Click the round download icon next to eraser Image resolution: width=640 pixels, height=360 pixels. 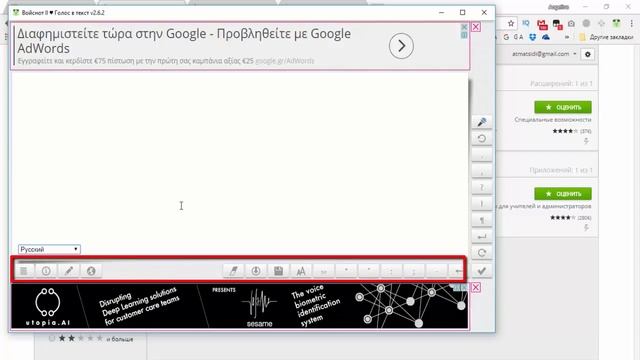point(256,271)
